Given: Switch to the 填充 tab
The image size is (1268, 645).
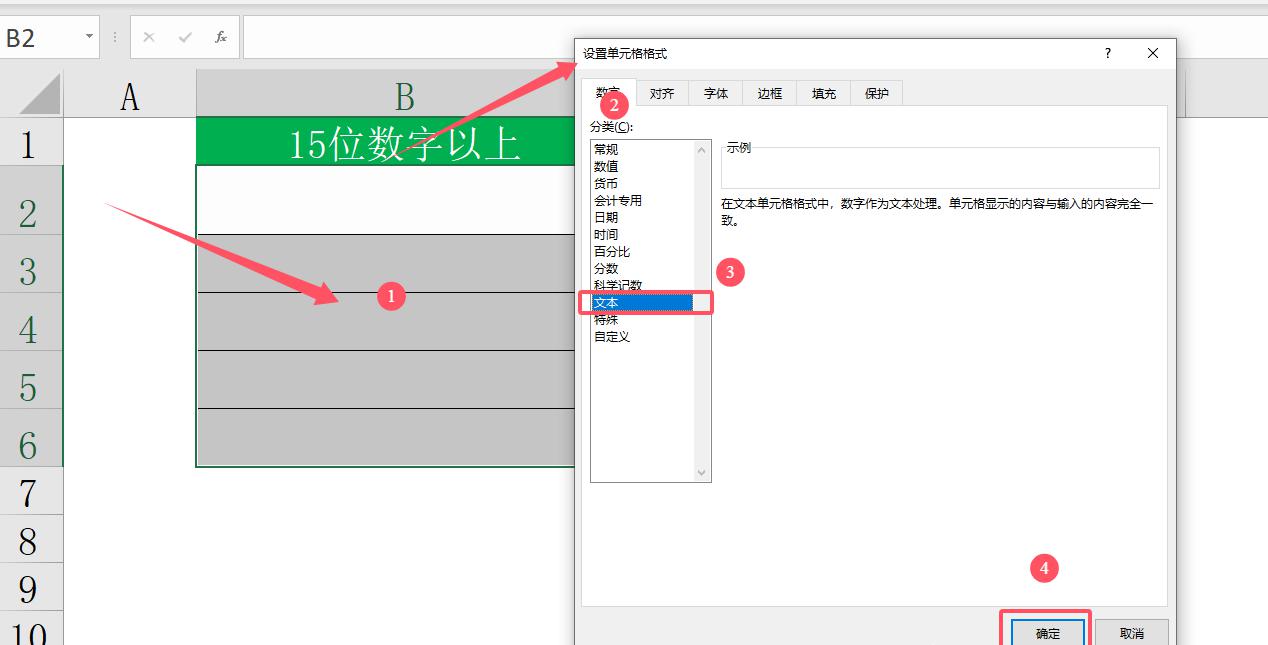Looking at the screenshot, I should 824,93.
